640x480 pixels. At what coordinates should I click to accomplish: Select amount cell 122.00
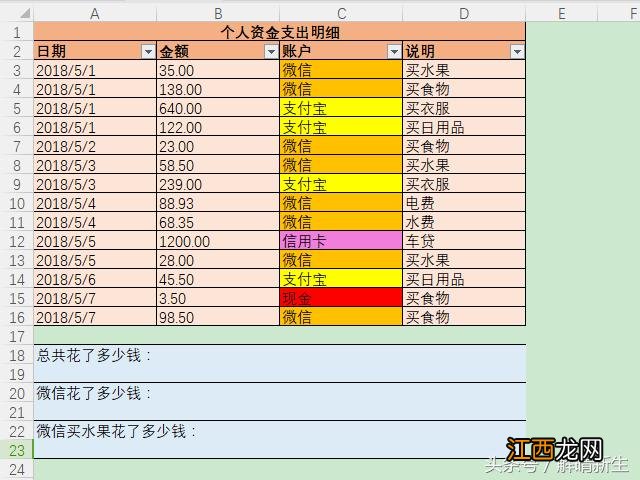218,127
